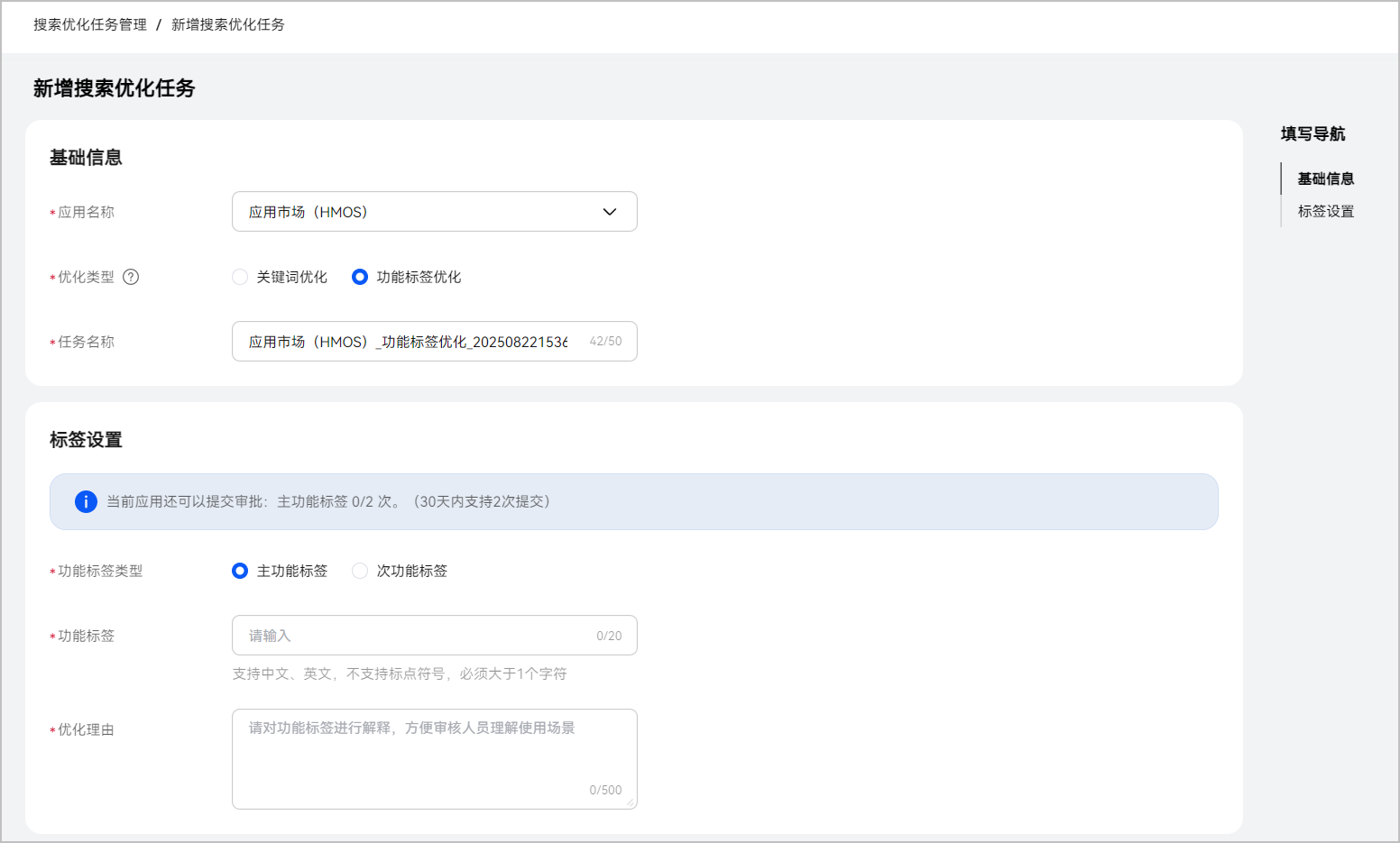Image resolution: width=1400 pixels, height=843 pixels.
Task: Go to 搜索优化任务管理 breadcrumb link
Action: pyautogui.click(x=90, y=24)
